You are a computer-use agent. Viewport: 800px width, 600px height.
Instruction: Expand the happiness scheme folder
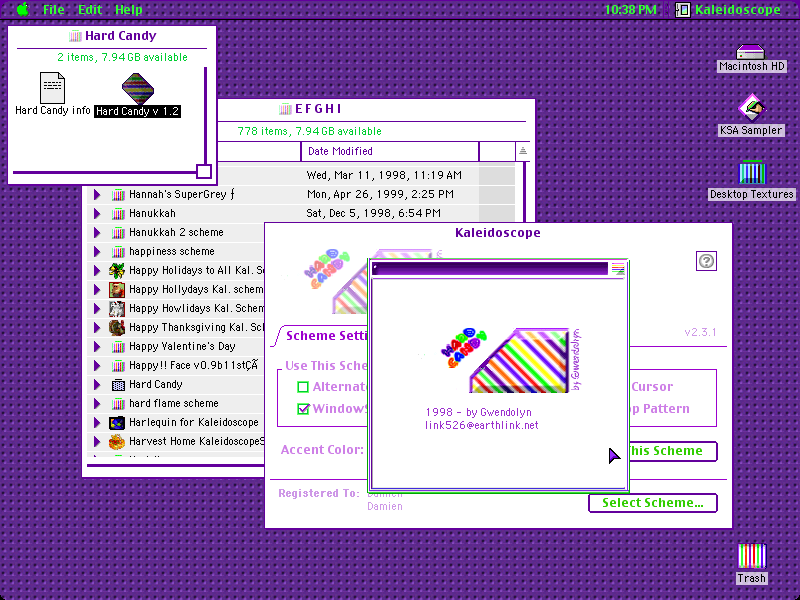pyautogui.click(x=96, y=252)
